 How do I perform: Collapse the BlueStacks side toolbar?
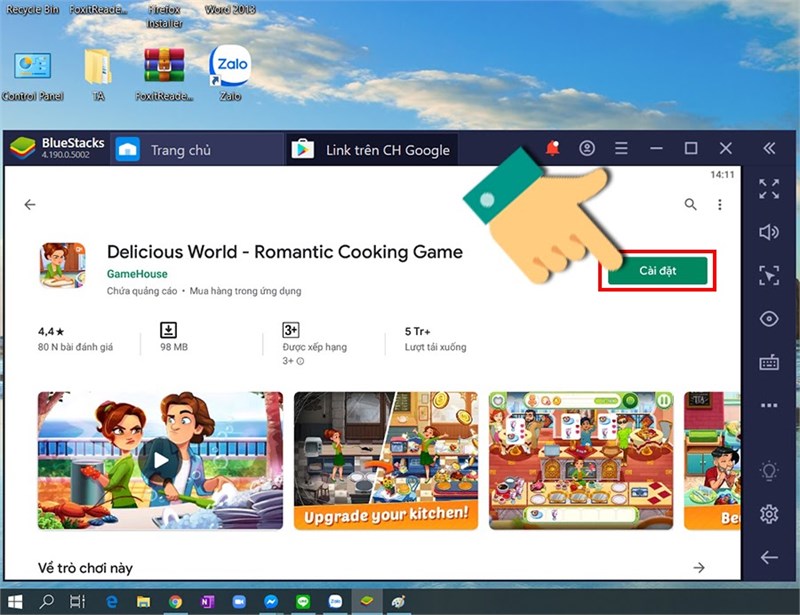[x=768, y=149]
